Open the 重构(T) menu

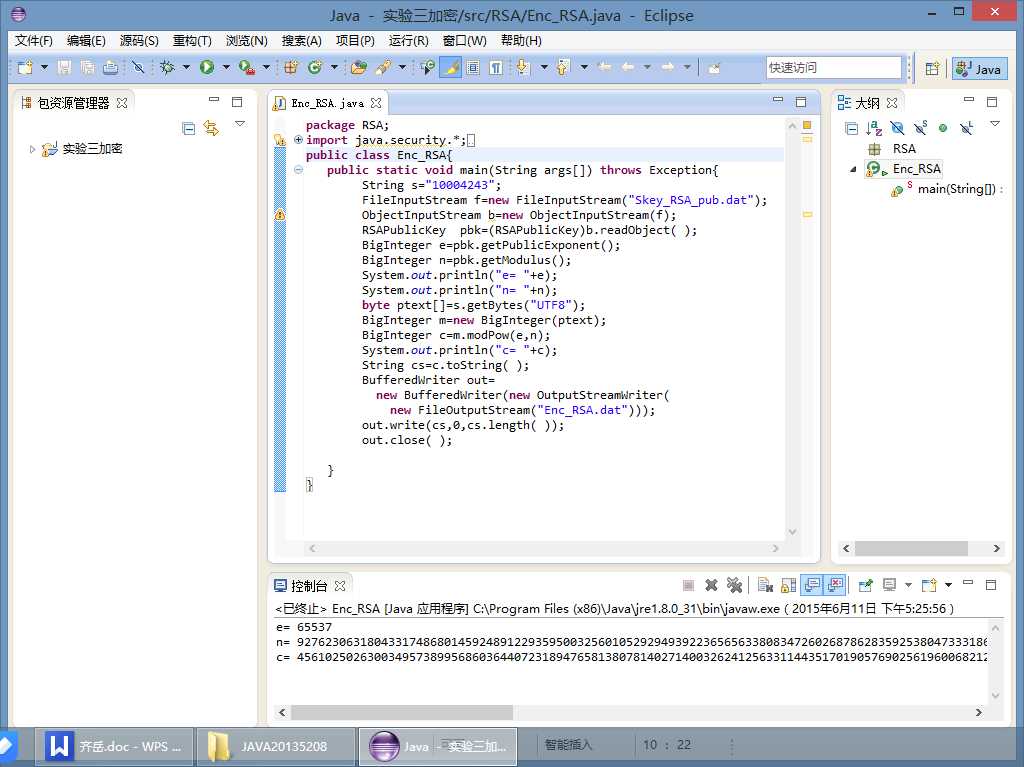(192, 41)
